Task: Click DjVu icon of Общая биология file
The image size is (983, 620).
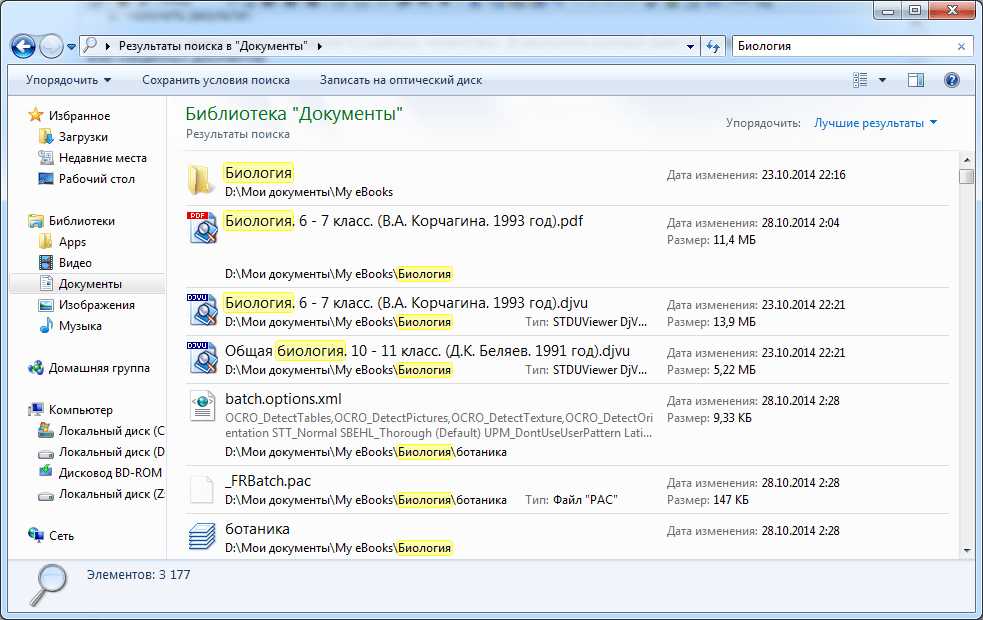Action: [202, 358]
